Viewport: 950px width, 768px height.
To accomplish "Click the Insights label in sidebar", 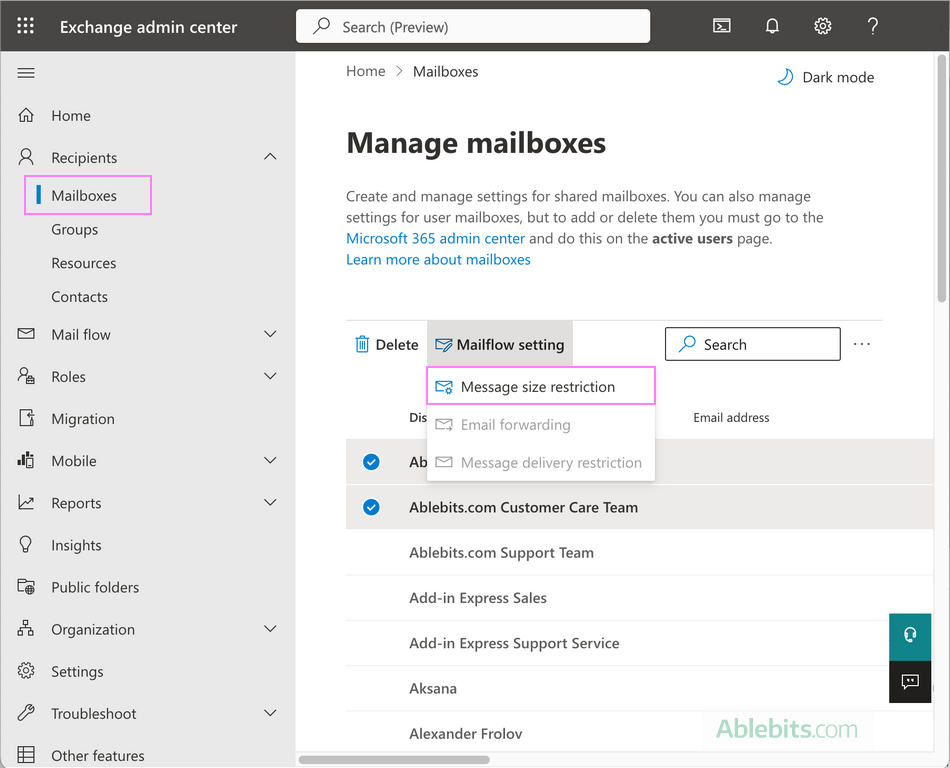I will 76,545.
